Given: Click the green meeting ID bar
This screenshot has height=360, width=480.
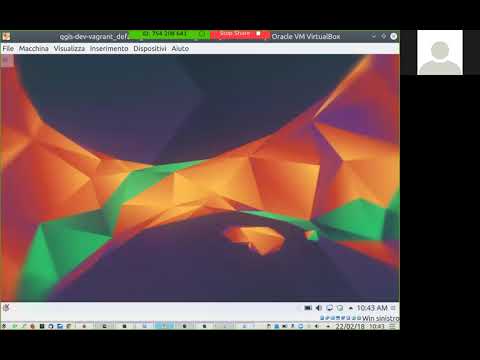Looking at the screenshot, I should 169,35.
